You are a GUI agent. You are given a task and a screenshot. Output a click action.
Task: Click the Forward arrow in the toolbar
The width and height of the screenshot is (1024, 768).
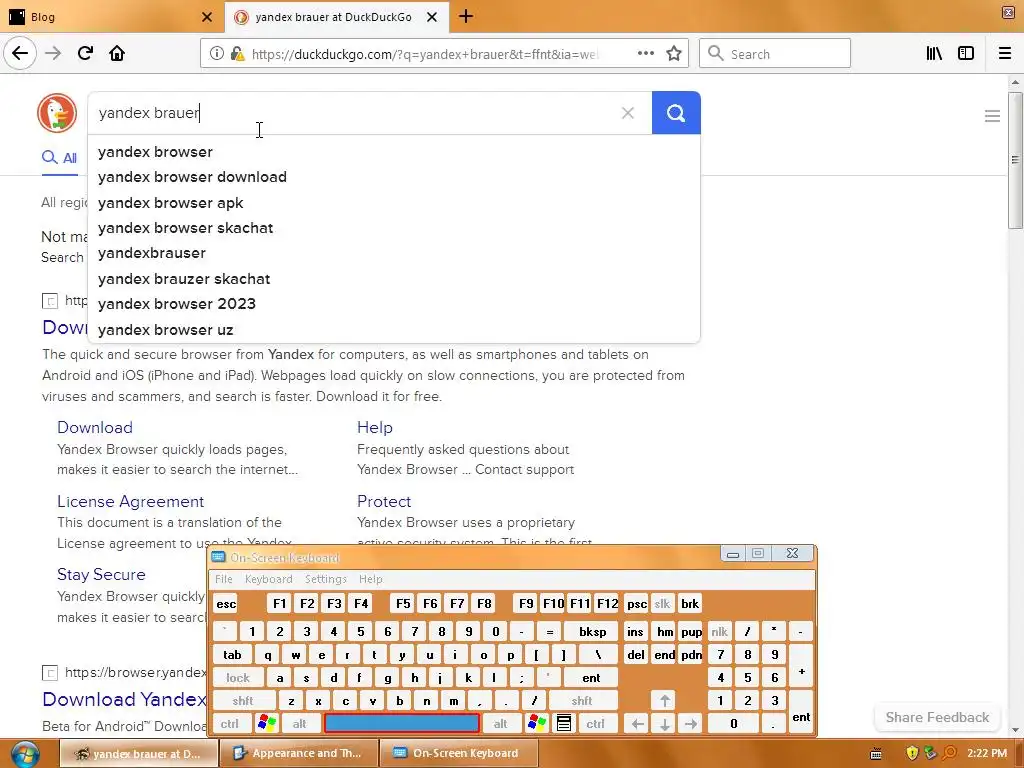click(53, 54)
